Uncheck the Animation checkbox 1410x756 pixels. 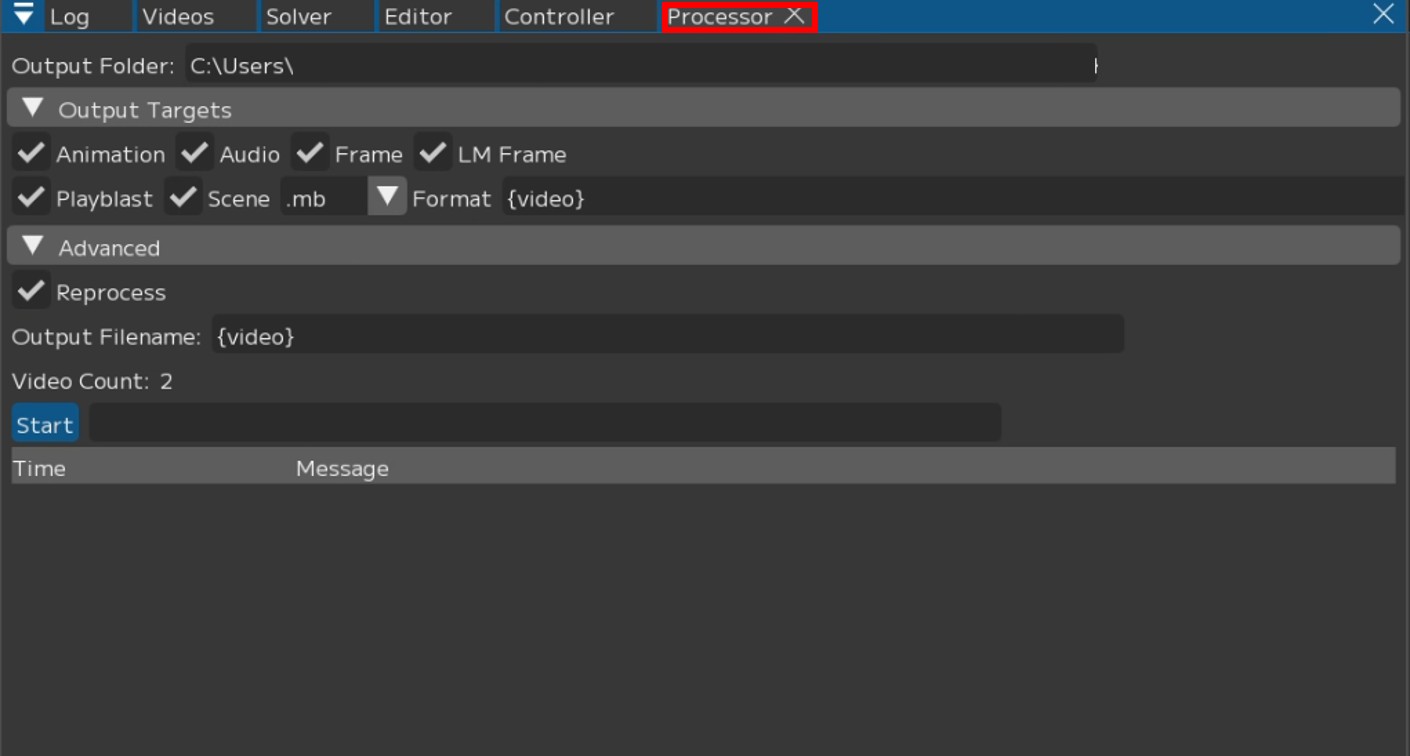tap(31, 153)
